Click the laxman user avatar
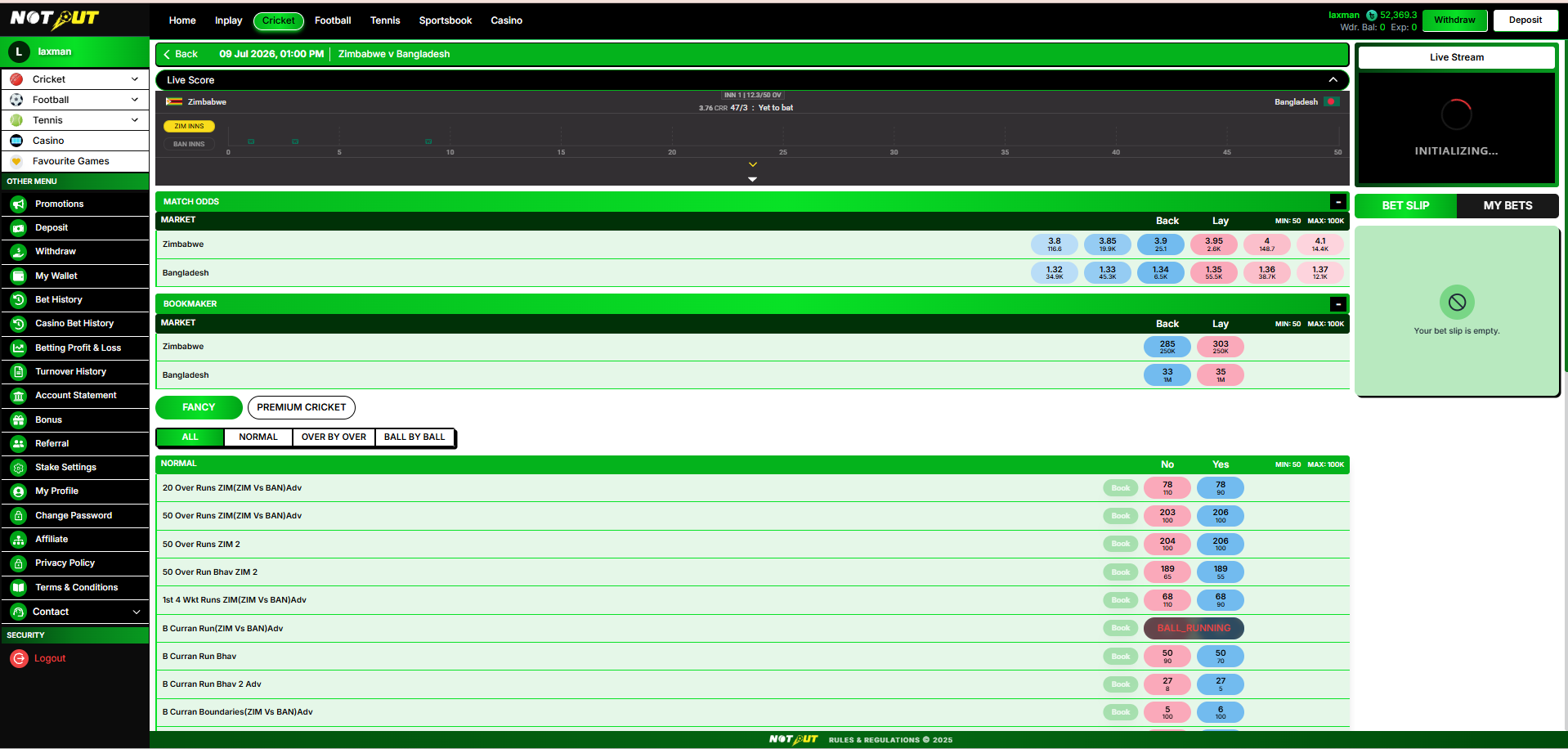Screen dimensions: 1568x749 (x=19, y=52)
